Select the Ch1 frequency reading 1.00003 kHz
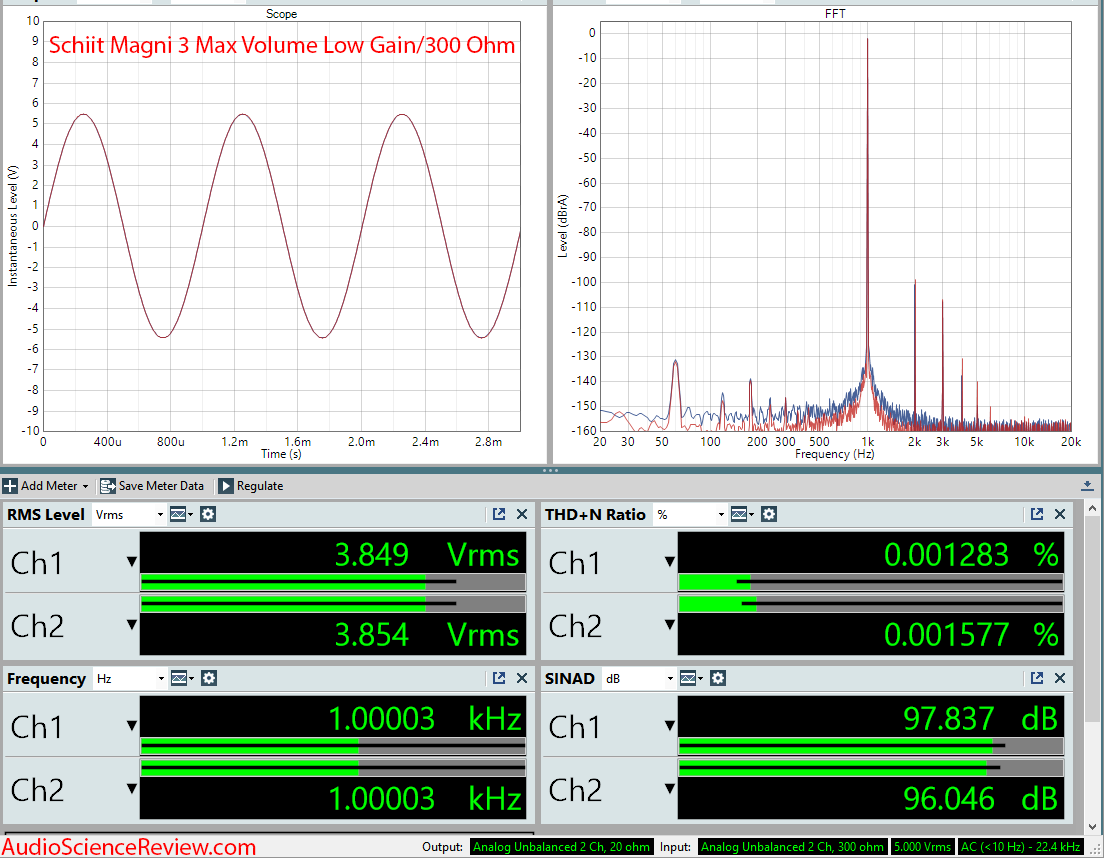This screenshot has width=1104, height=858. (x=425, y=719)
